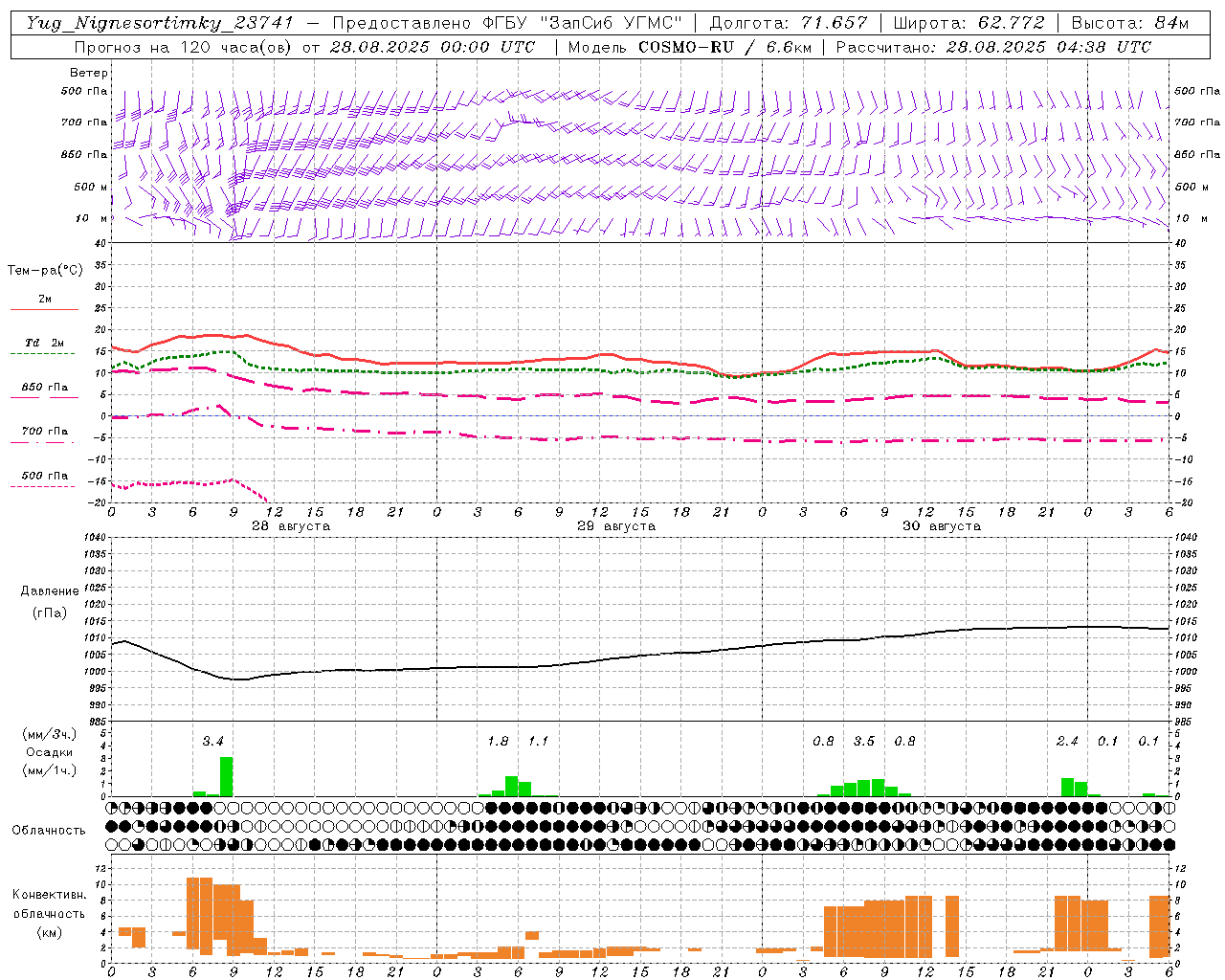Click the Конвективн. облачность label
Viewport: 1225px width, 980px height.
click(x=49, y=904)
